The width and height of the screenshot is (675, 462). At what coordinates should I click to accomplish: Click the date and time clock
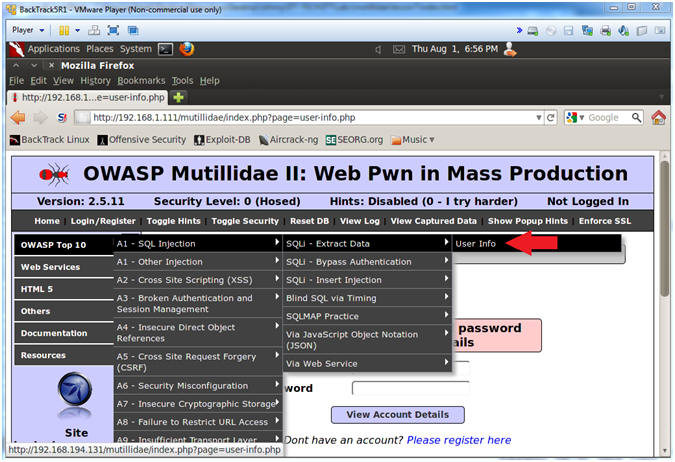pyautogui.click(x=455, y=49)
